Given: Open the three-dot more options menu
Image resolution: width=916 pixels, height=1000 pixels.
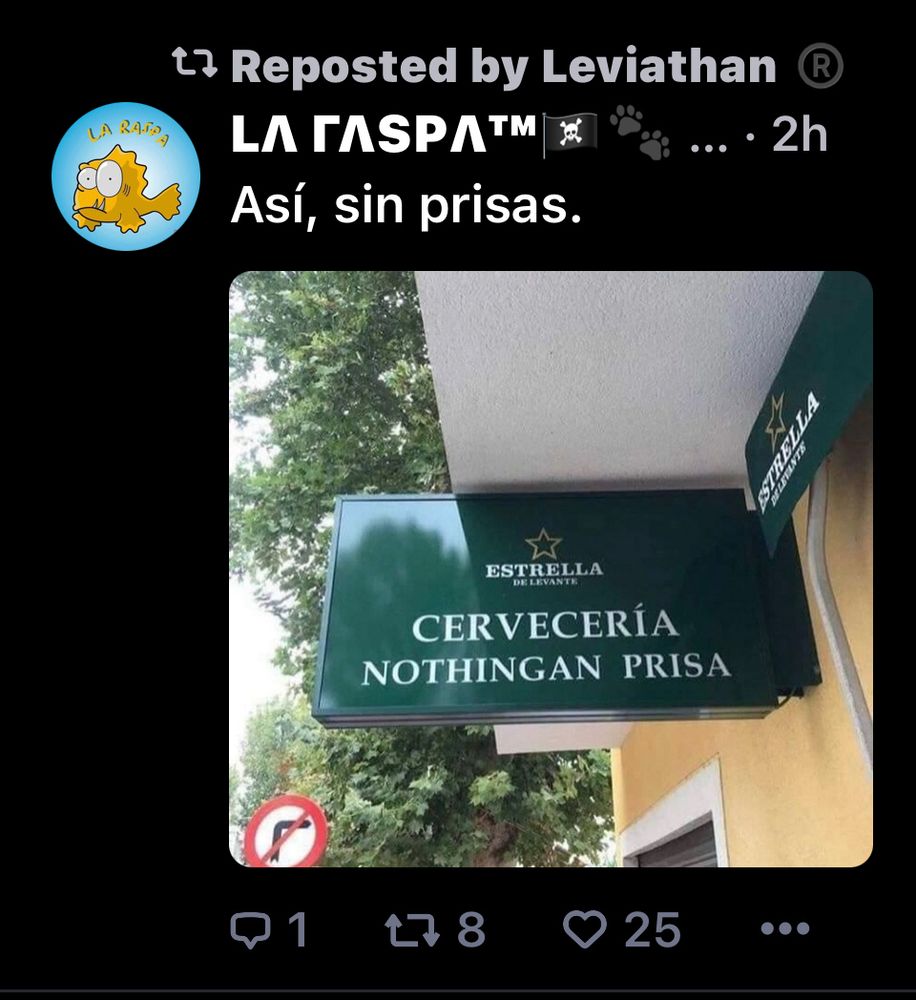Looking at the screenshot, I should pyautogui.click(x=786, y=928).
